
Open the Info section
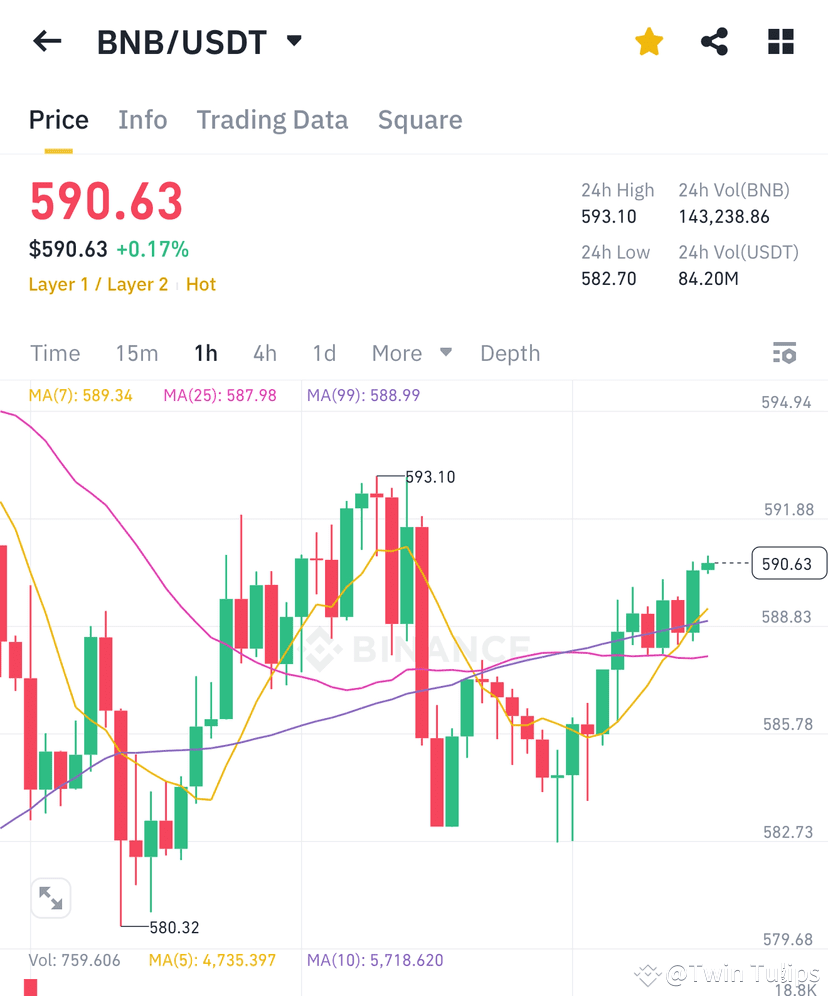[x=143, y=120]
